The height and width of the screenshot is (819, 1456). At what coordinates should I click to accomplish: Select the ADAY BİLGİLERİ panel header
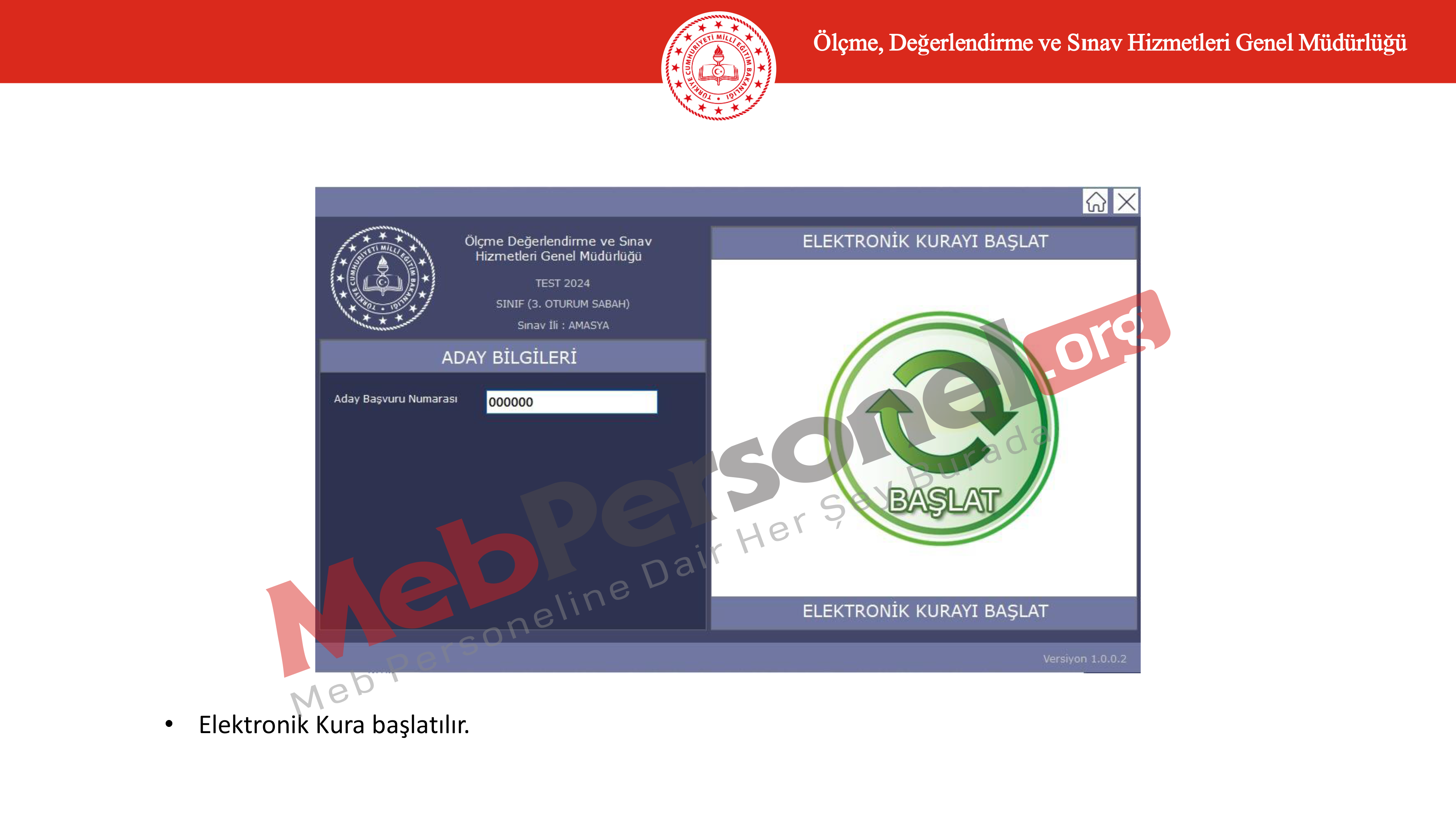(x=509, y=357)
